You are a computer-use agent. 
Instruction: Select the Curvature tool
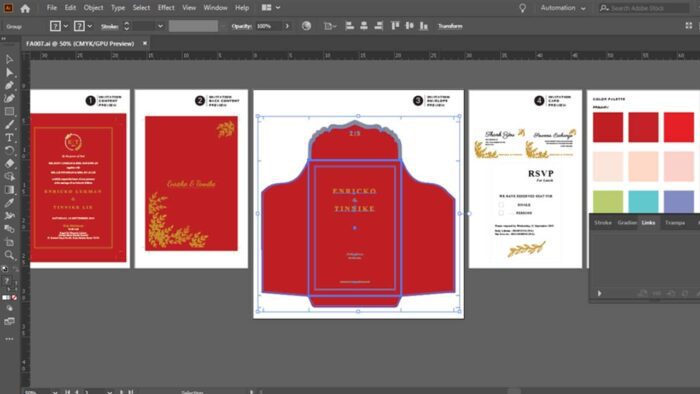[9, 98]
